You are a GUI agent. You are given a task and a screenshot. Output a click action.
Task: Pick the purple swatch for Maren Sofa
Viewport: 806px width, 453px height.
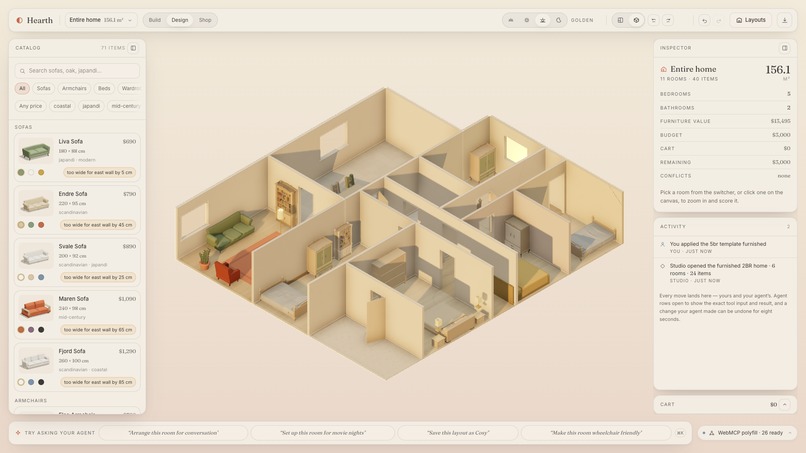31,330
